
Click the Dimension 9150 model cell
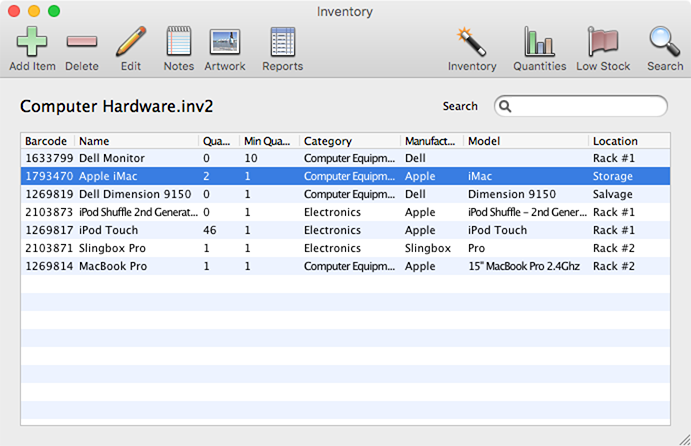(x=512, y=194)
